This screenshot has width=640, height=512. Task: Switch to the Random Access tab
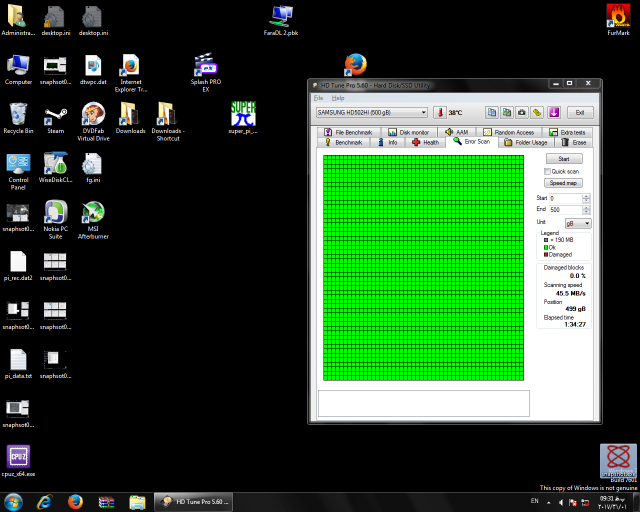509,132
